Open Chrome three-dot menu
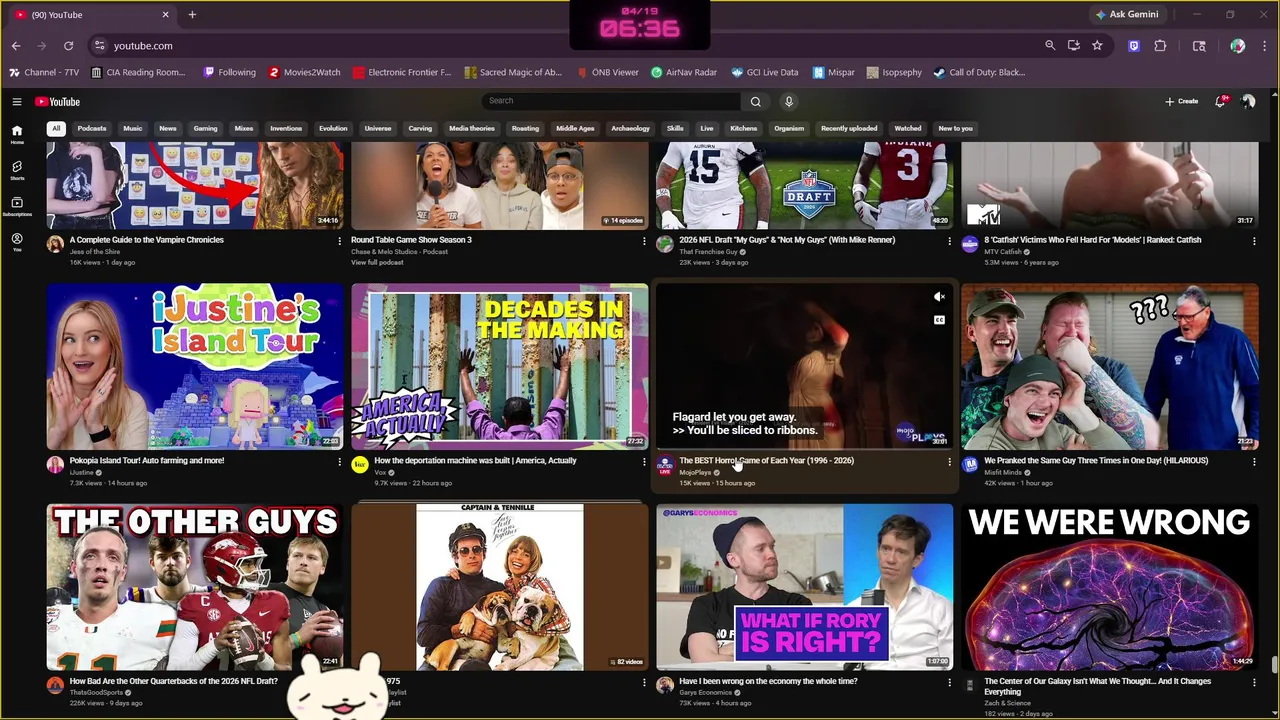The image size is (1280, 720). [1265, 45]
